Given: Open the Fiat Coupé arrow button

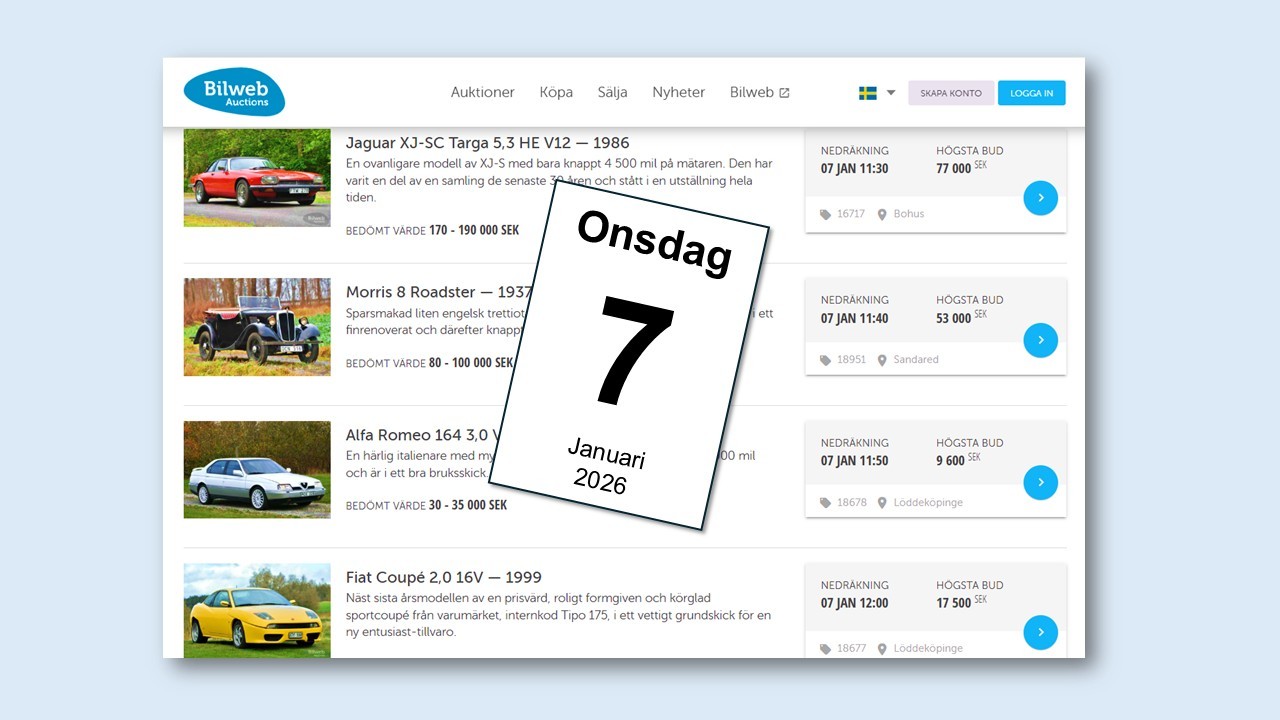Looking at the screenshot, I should click(x=1040, y=632).
